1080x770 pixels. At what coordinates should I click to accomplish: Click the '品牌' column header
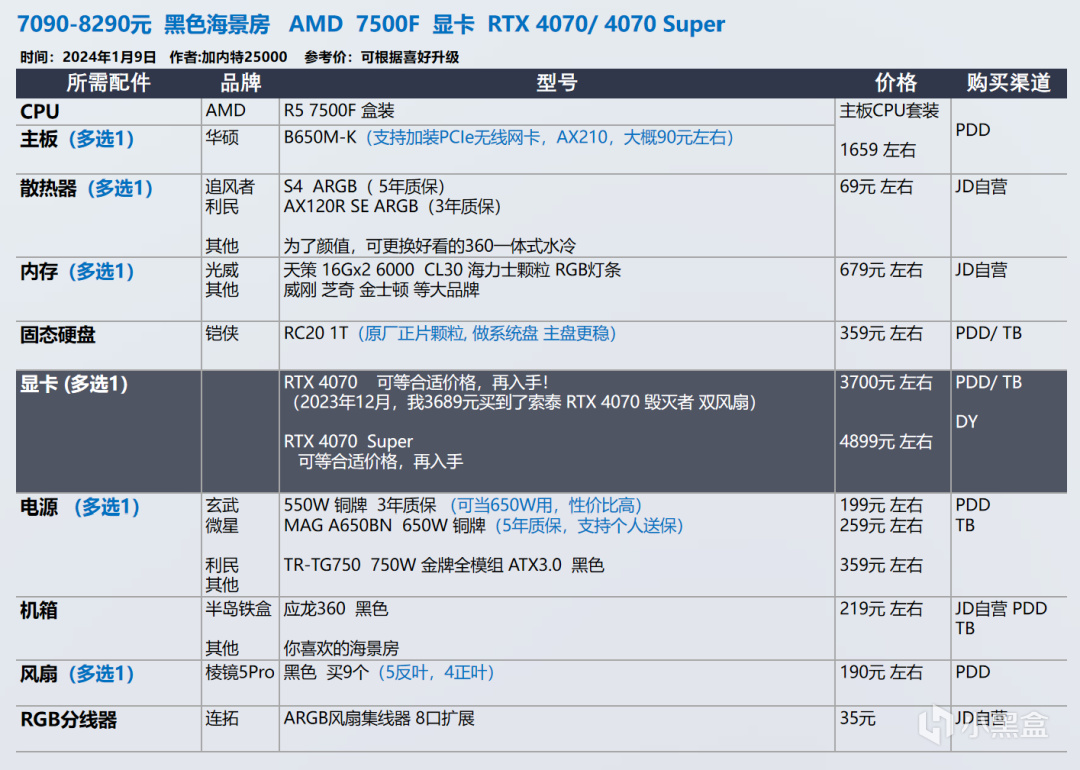(240, 83)
